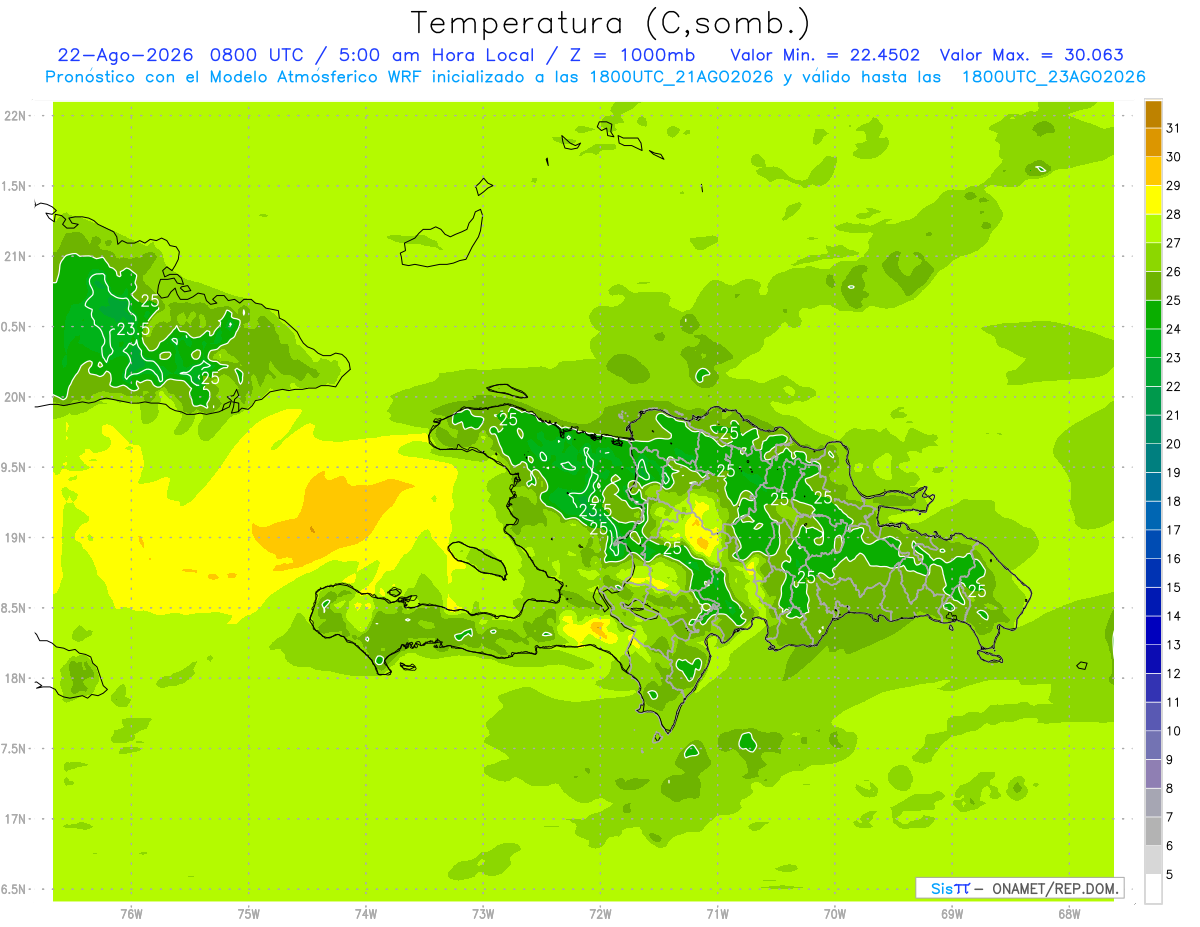1200x927 pixels.
Task: Click the colorbar label '22'
Action: click(x=1174, y=386)
